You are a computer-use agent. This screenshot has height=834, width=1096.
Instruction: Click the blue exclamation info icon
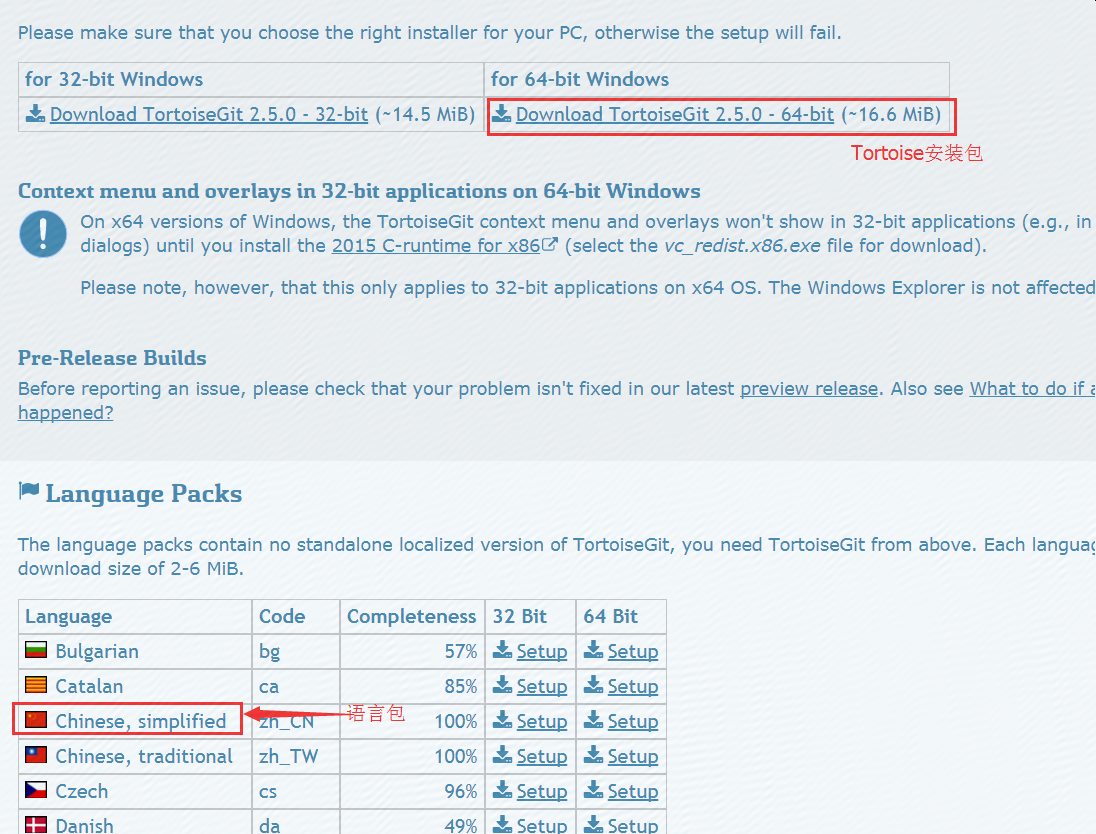click(43, 234)
